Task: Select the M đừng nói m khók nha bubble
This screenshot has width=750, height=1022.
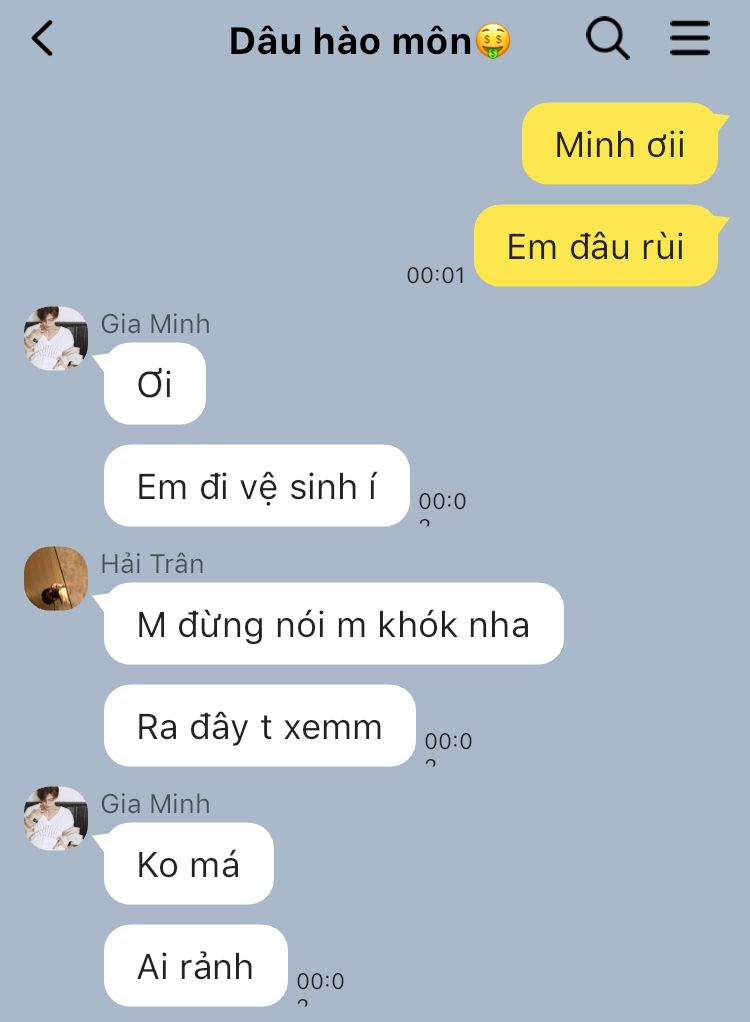Action: (334, 624)
